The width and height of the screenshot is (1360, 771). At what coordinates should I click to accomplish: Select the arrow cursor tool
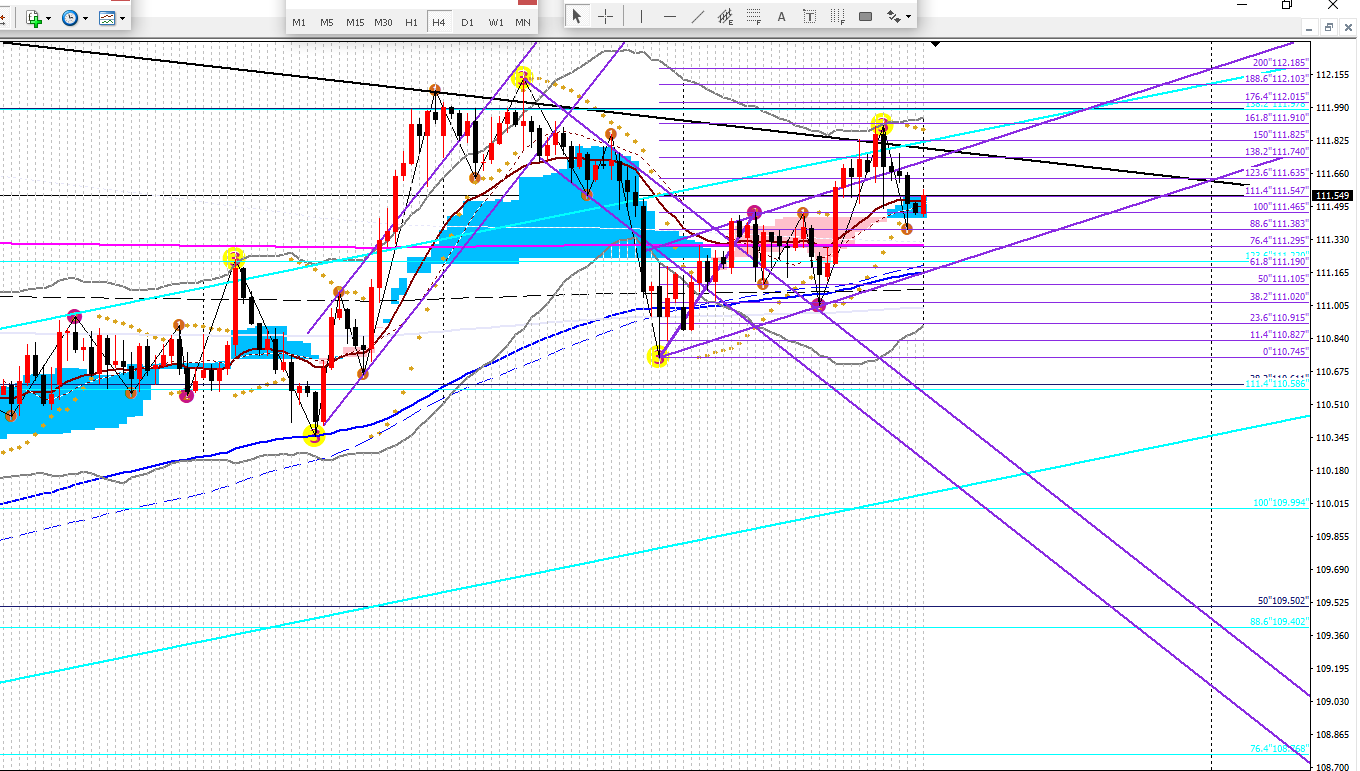coord(577,17)
